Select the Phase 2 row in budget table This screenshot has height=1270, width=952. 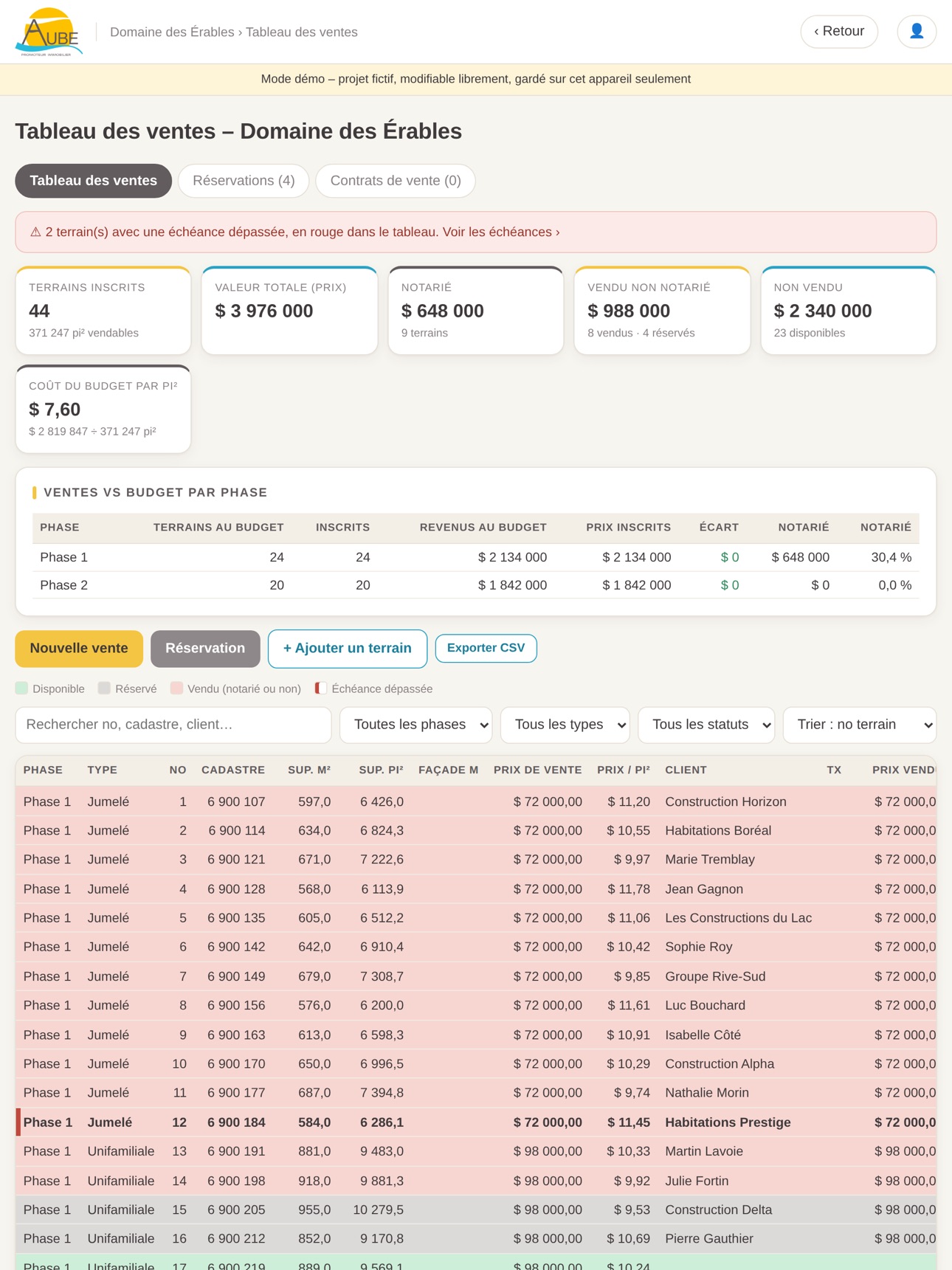coord(476,585)
